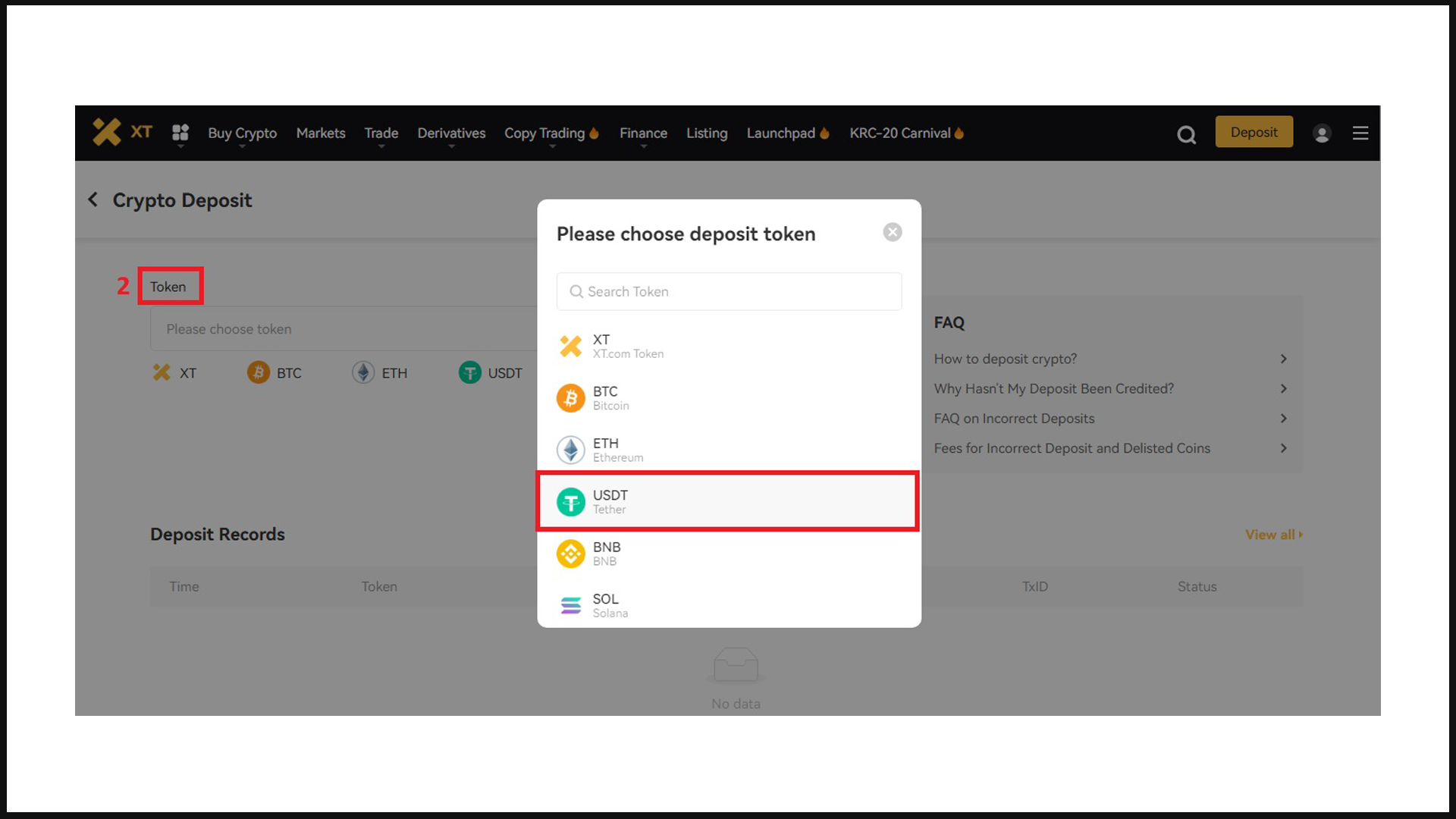Open How to deposit crypto? link
The width and height of the screenshot is (1456, 819).
point(1005,359)
